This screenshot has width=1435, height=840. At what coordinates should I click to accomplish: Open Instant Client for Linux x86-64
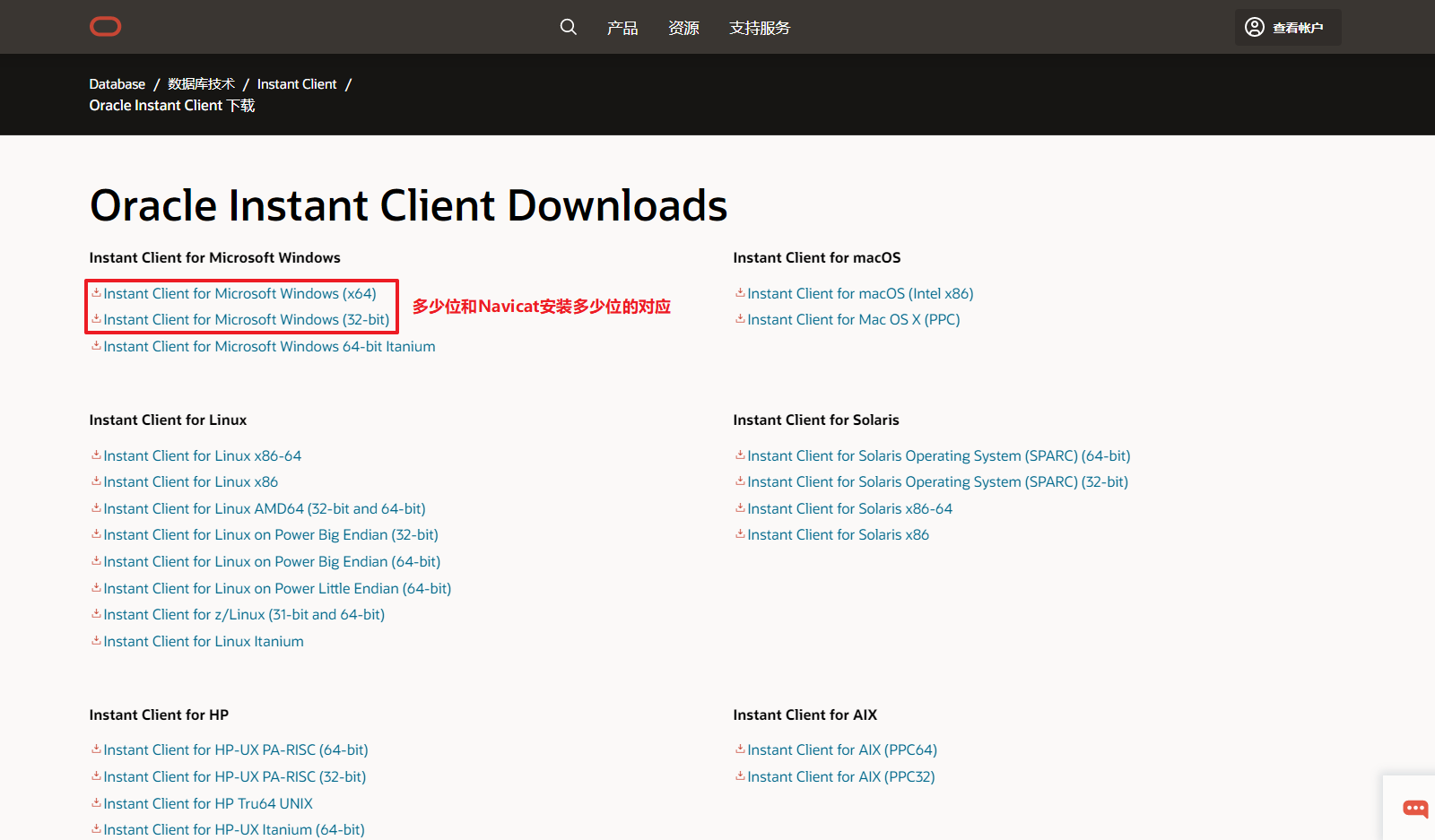203,456
